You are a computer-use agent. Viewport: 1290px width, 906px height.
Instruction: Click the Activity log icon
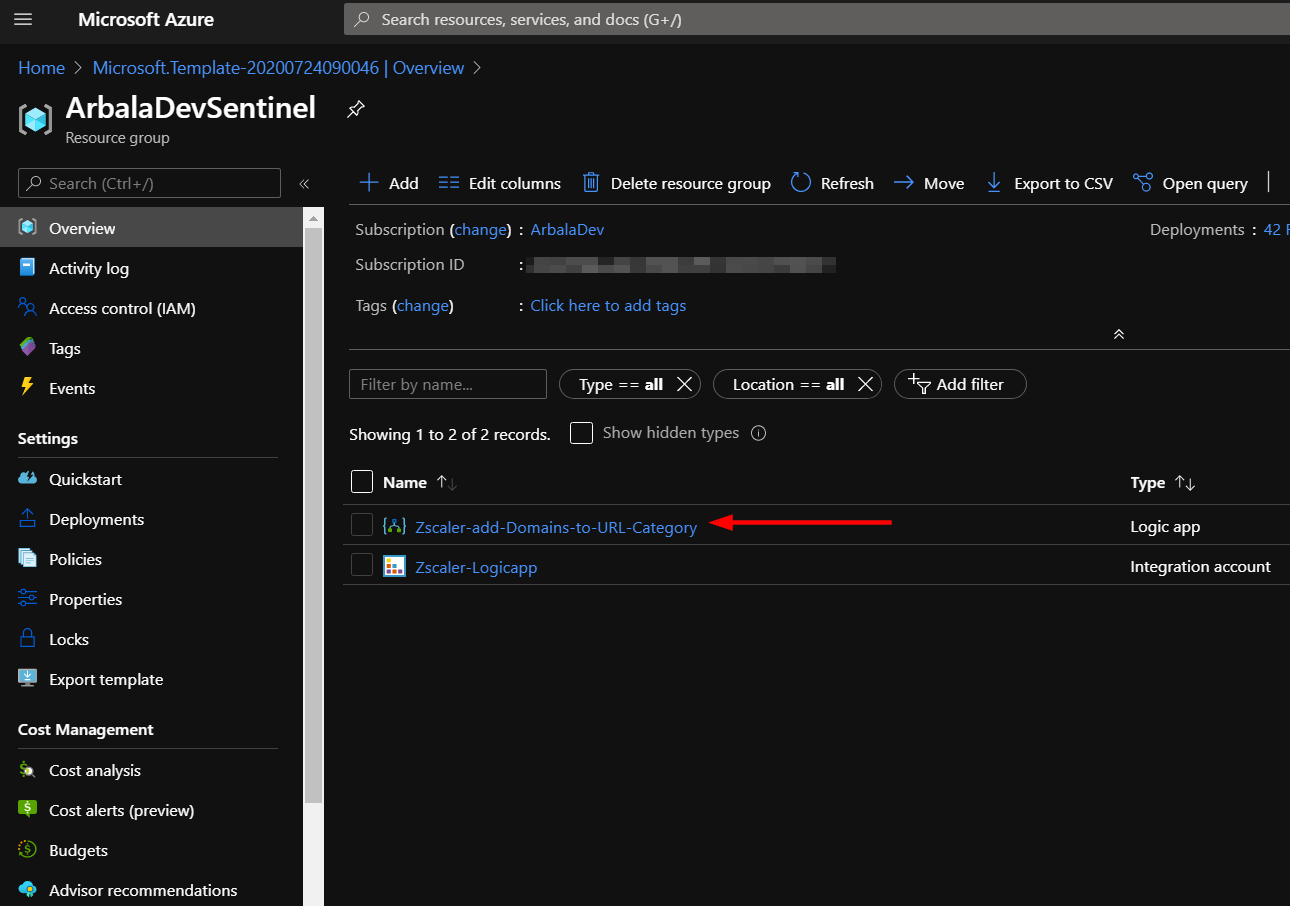pos(28,268)
